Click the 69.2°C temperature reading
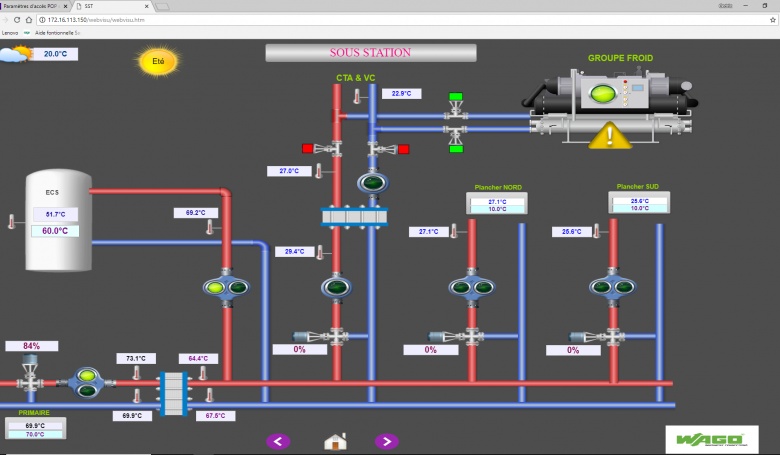This screenshot has height=455, width=780. pos(196,213)
